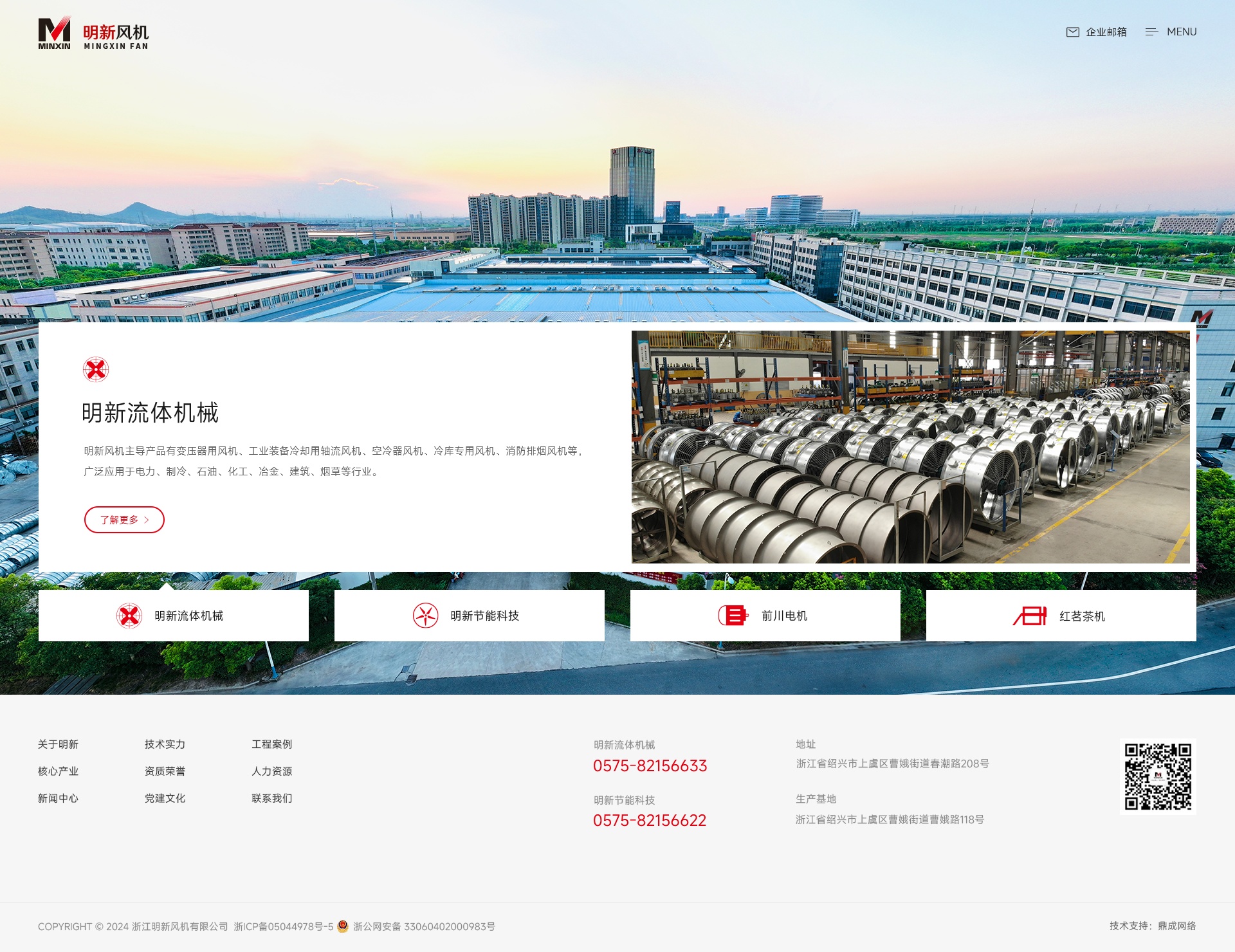Open the 资质荣誉 footer link
The height and width of the screenshot is (952, 1235).
tap(165, 771)
